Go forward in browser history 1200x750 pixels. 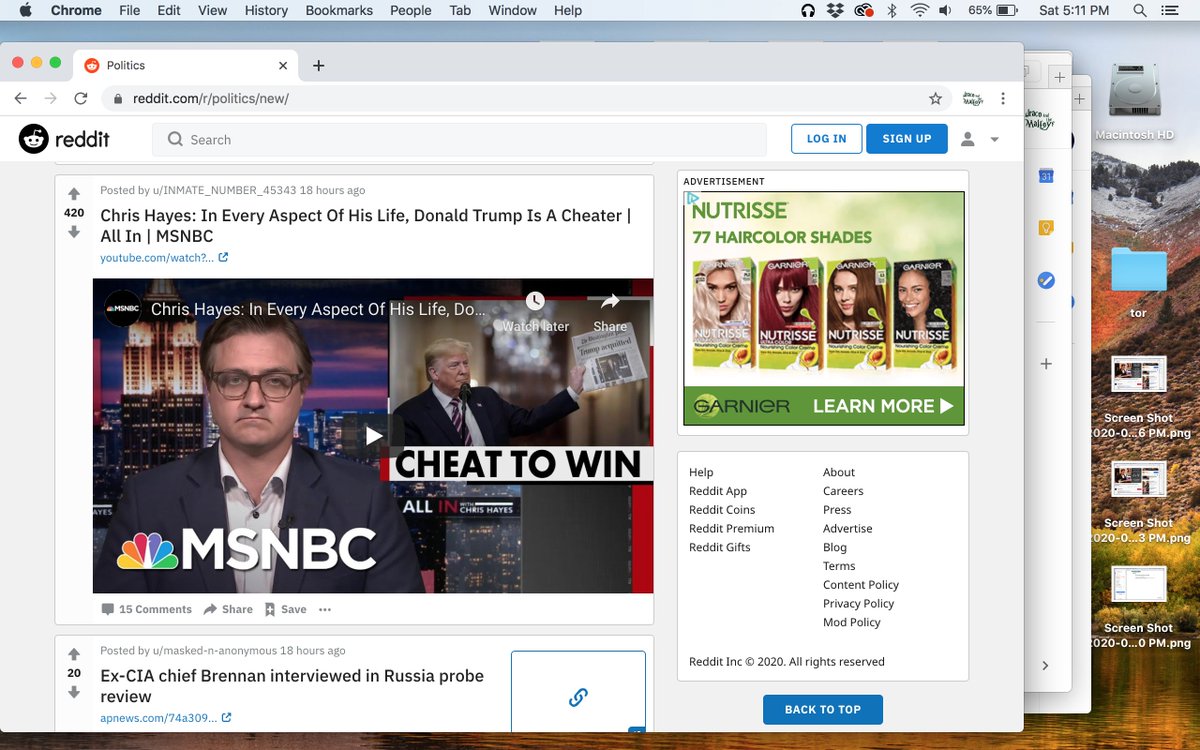[x=51, y=98]
